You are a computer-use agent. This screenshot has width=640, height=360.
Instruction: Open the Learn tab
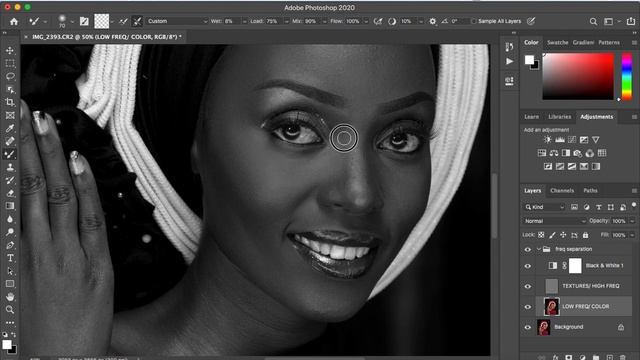tap(531, 117)
